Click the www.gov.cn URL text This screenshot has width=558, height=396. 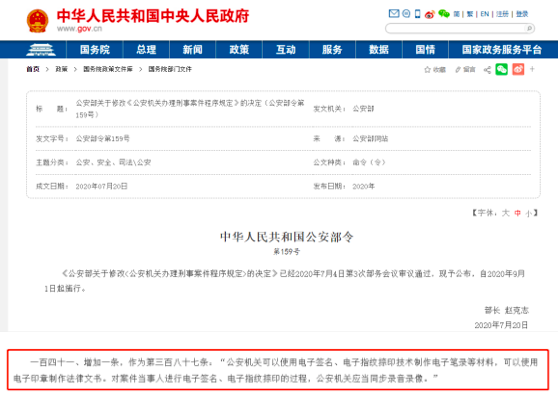(x=79, y=29)
